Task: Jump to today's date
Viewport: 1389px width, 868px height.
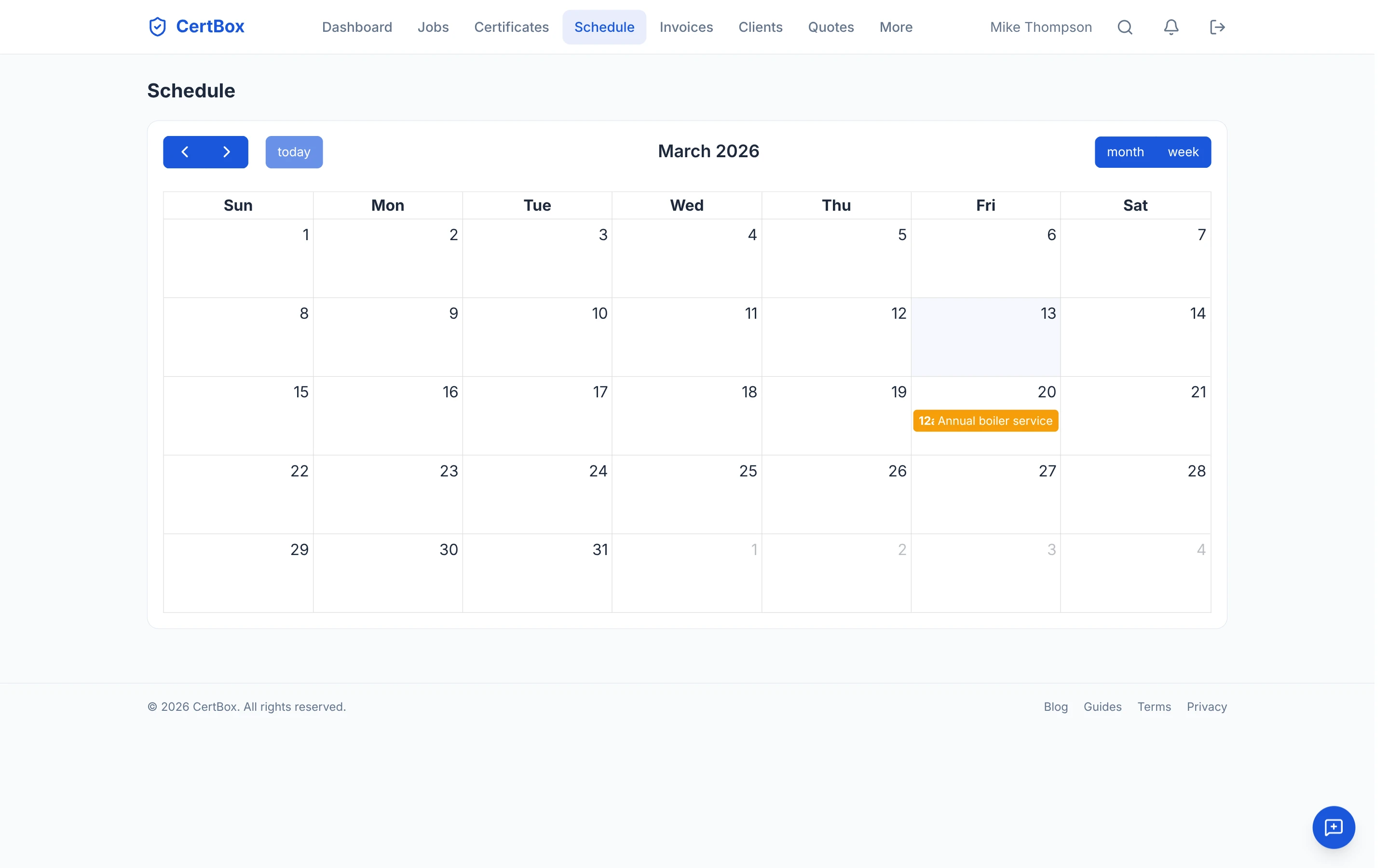Action: (294, 151)
